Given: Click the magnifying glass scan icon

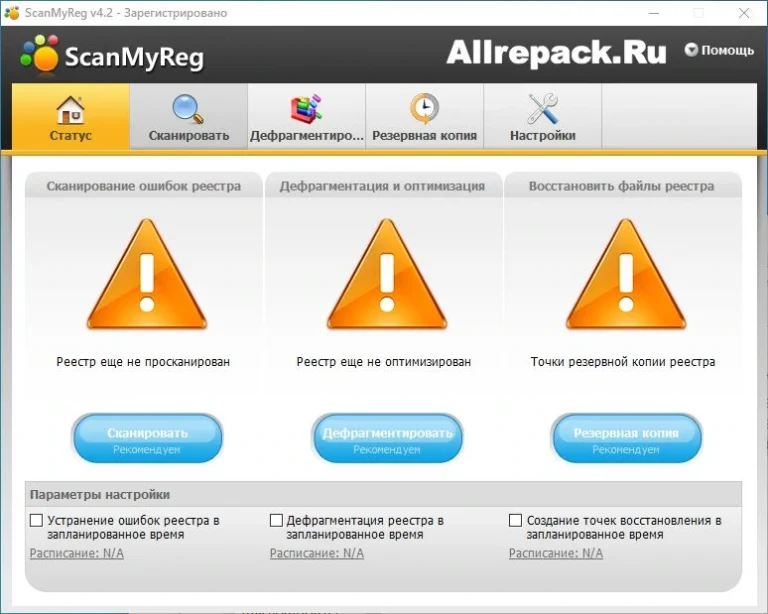Looking at the screenshot, I should (x=188, y=109).
